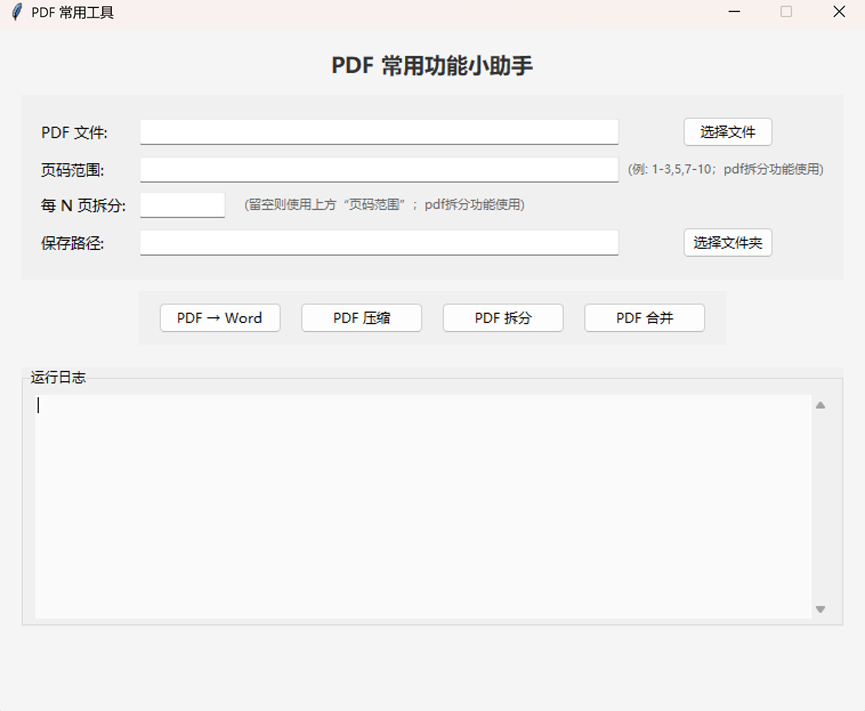The image size is (865, 711).
Task: Run the PDF 压缩 function
Action: pyautogui.click(x=361, y=318)
